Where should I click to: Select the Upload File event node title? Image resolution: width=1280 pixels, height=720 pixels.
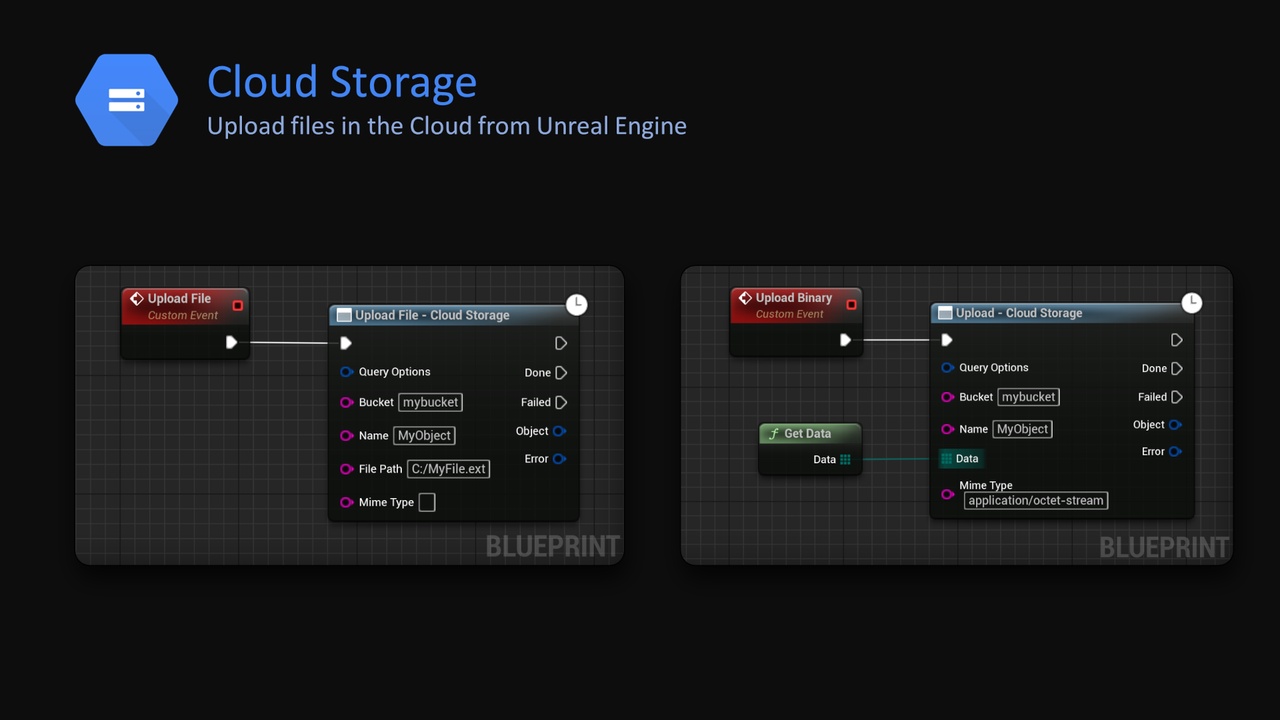[180, 299]
